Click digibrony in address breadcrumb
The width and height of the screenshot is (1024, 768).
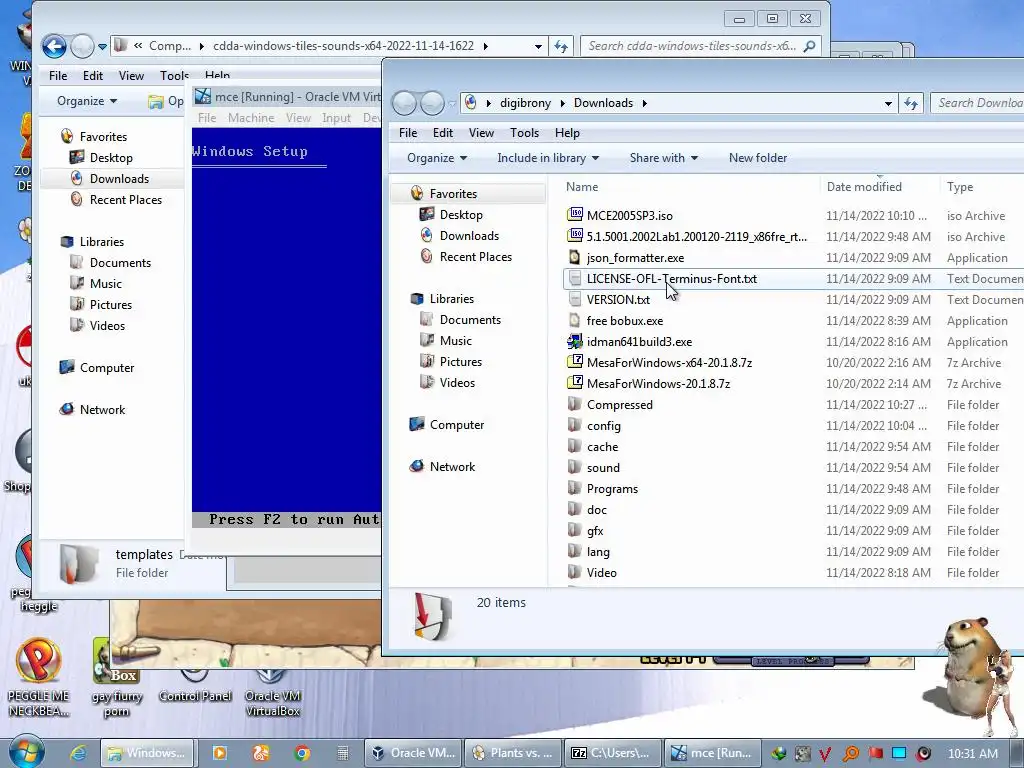pos(525,103)
